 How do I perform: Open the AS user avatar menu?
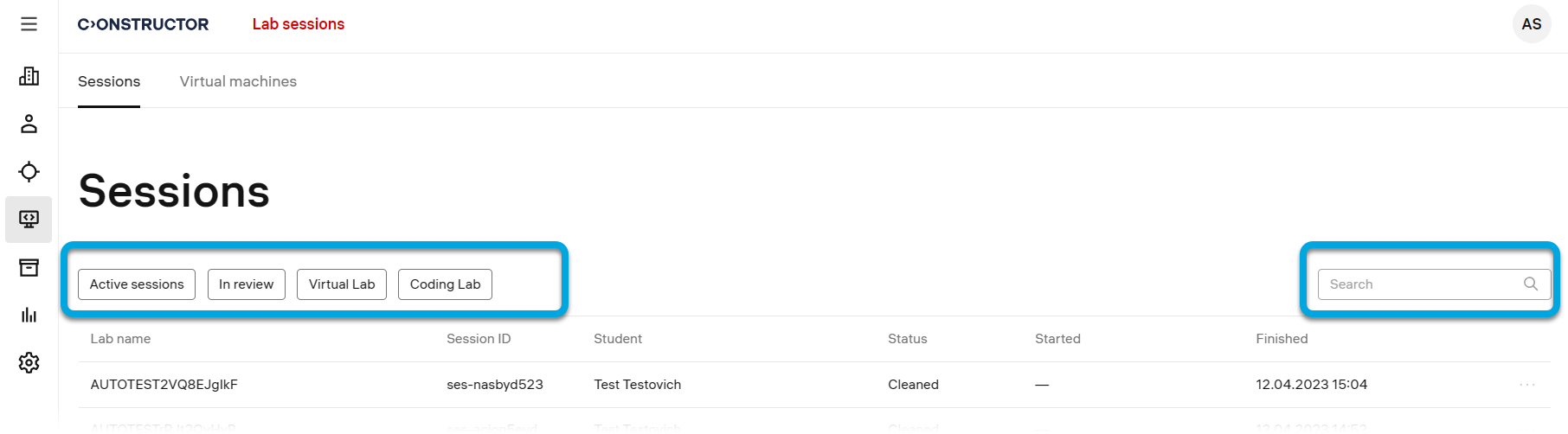pos(1531,24)
